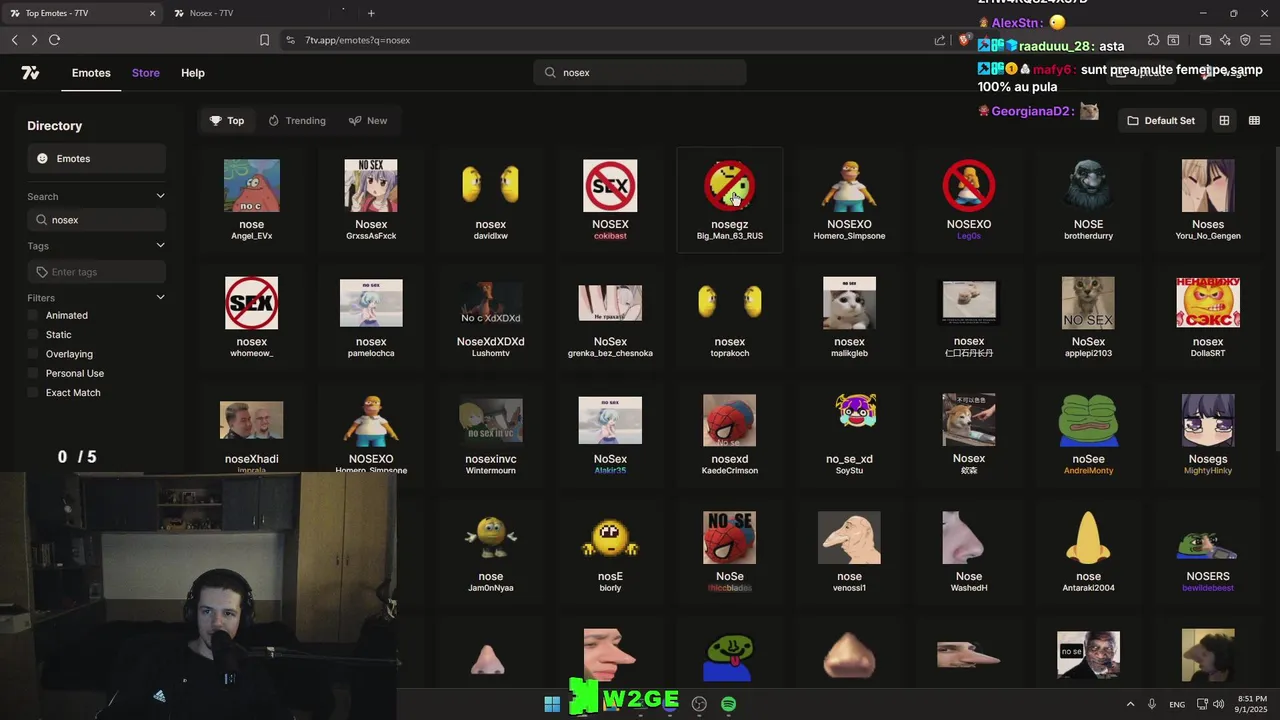
Task: Click author link DollaSRT under nosex
Action: (1208, 353)
